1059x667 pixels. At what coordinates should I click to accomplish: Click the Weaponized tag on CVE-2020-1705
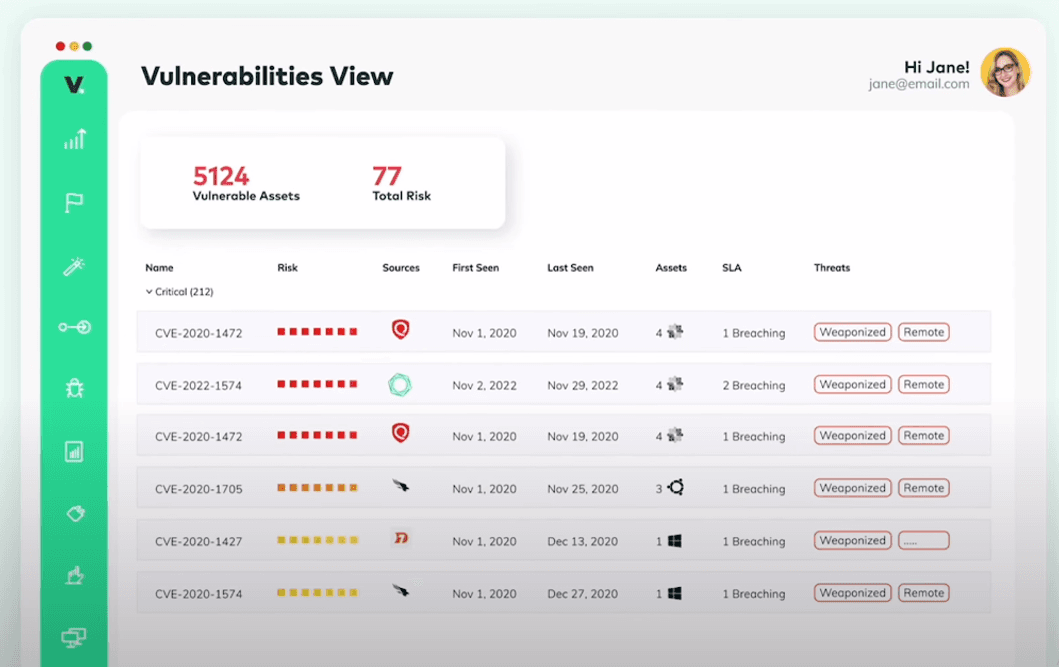point(852,488)
